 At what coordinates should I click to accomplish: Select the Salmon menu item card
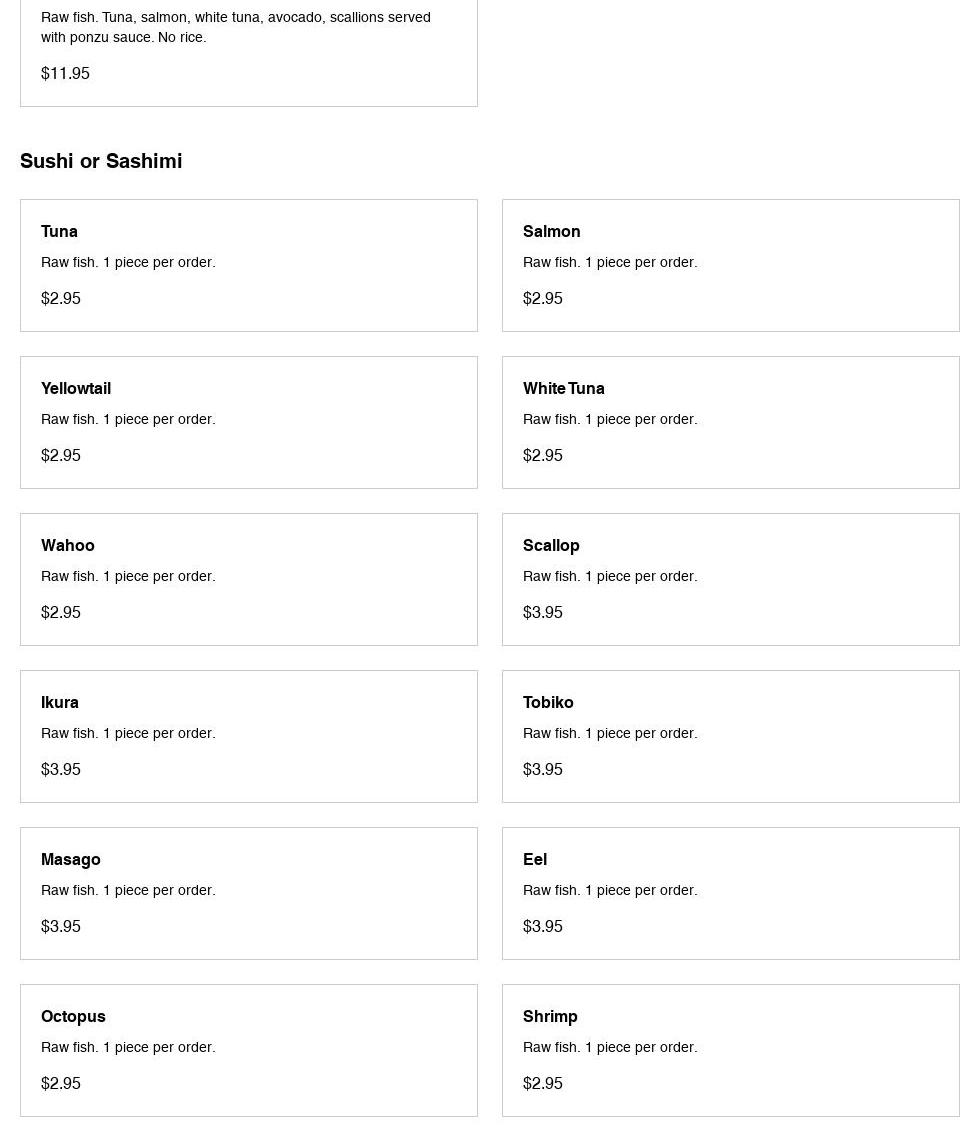coord(730,265)
